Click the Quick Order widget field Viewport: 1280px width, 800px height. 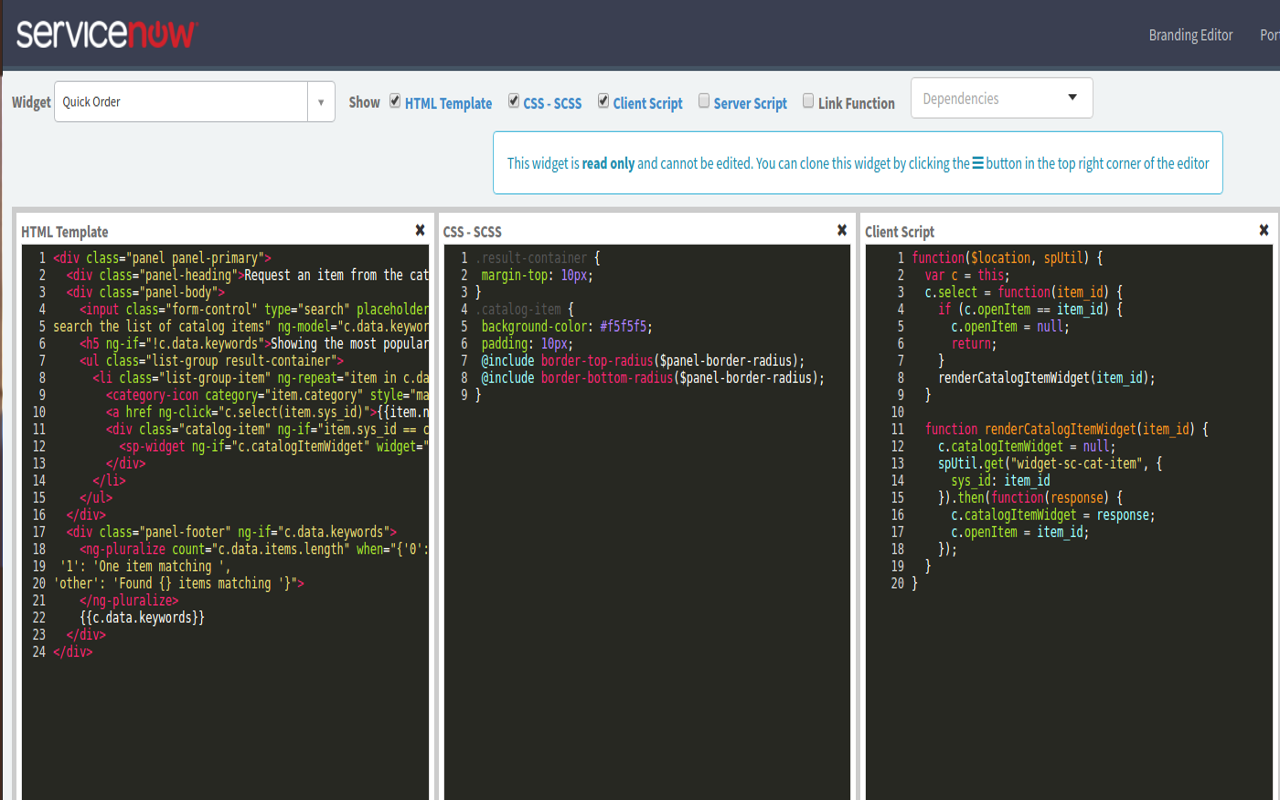181,102
